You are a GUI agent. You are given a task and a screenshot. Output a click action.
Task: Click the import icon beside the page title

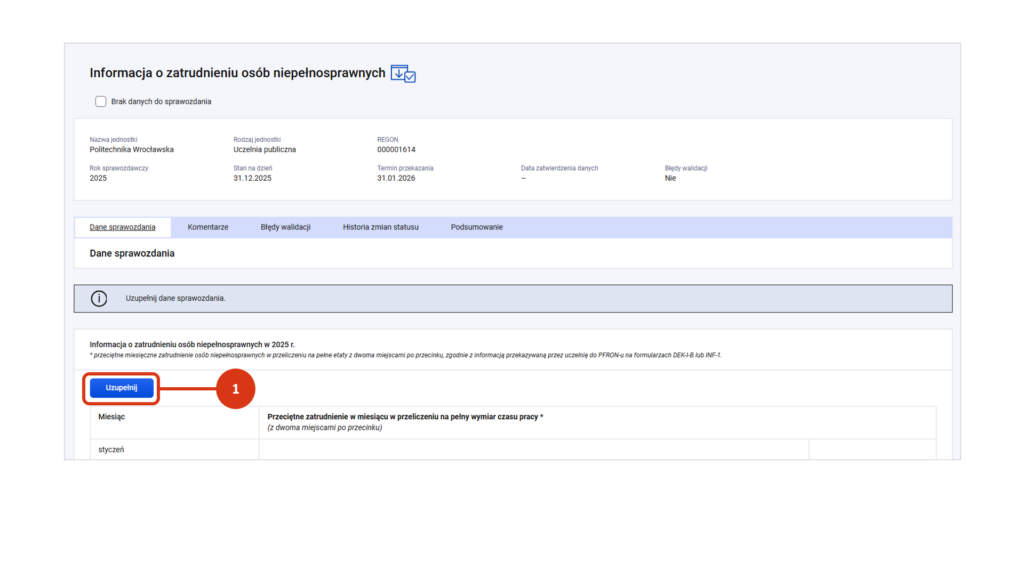(x=403, y=73)
